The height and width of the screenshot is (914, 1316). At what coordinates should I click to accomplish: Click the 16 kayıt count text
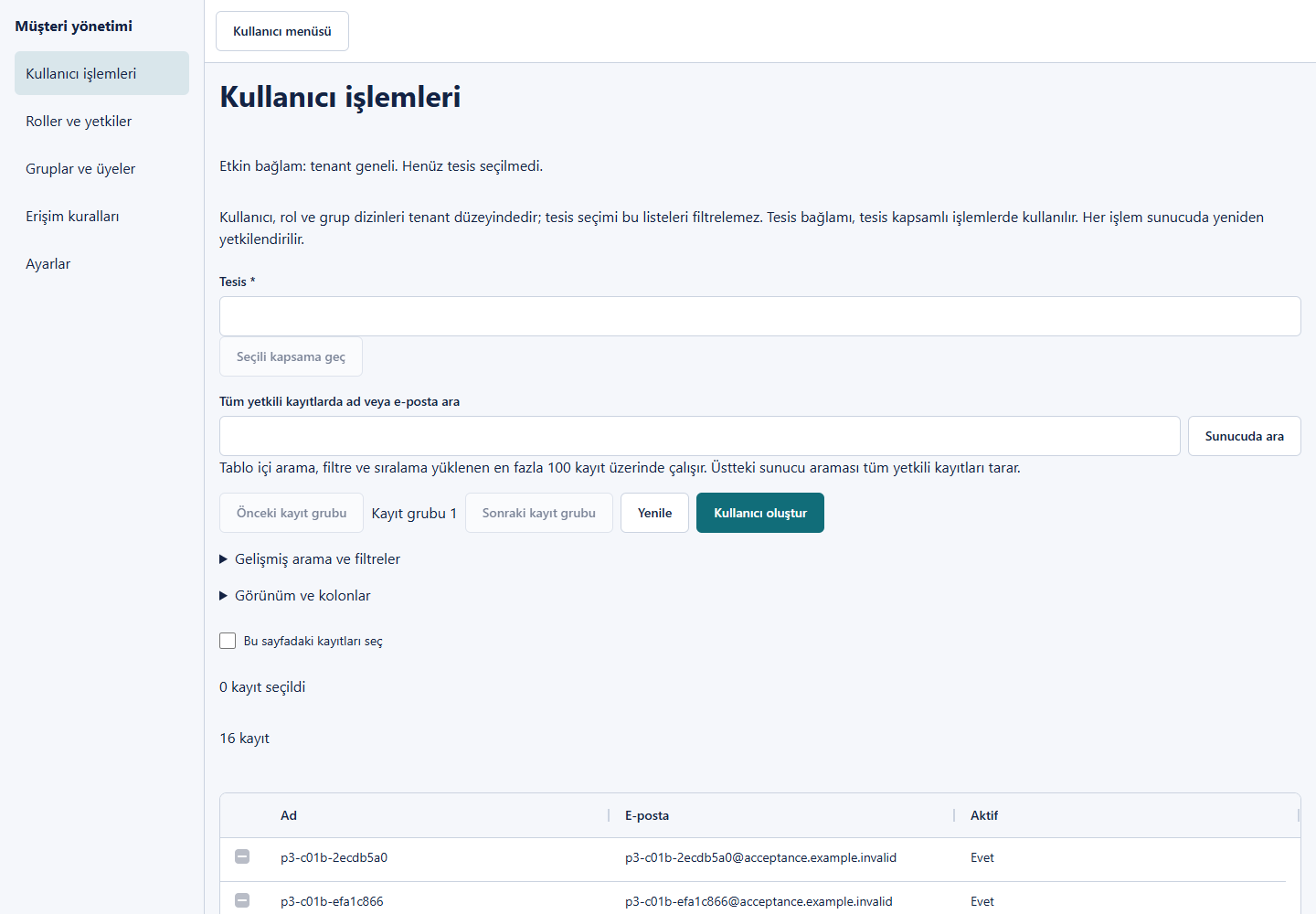244,738
